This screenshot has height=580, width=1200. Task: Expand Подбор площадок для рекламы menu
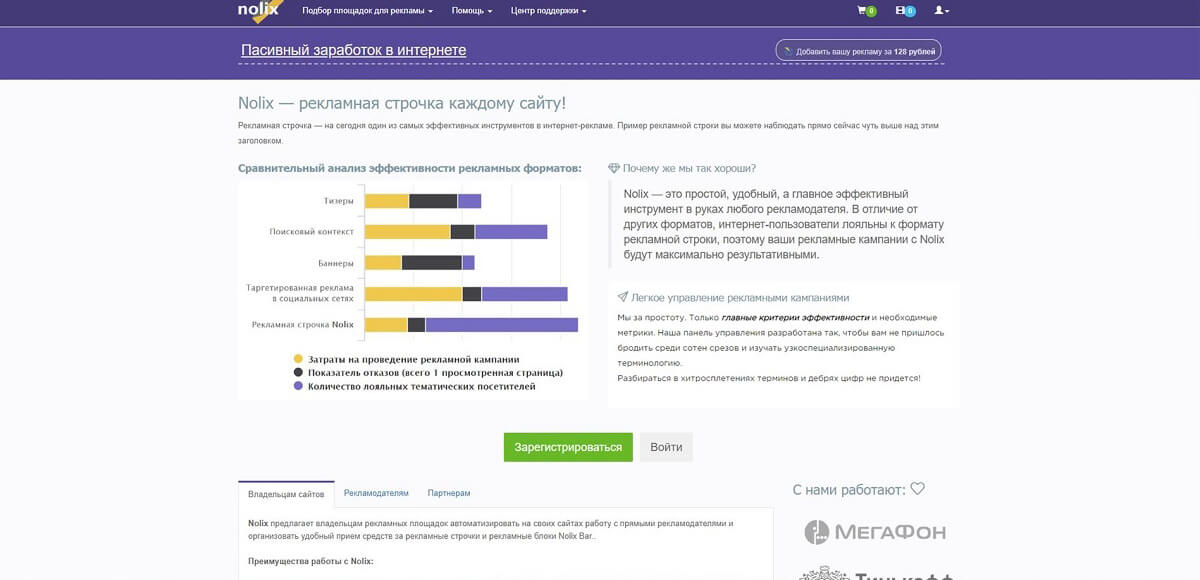(367, 11)
